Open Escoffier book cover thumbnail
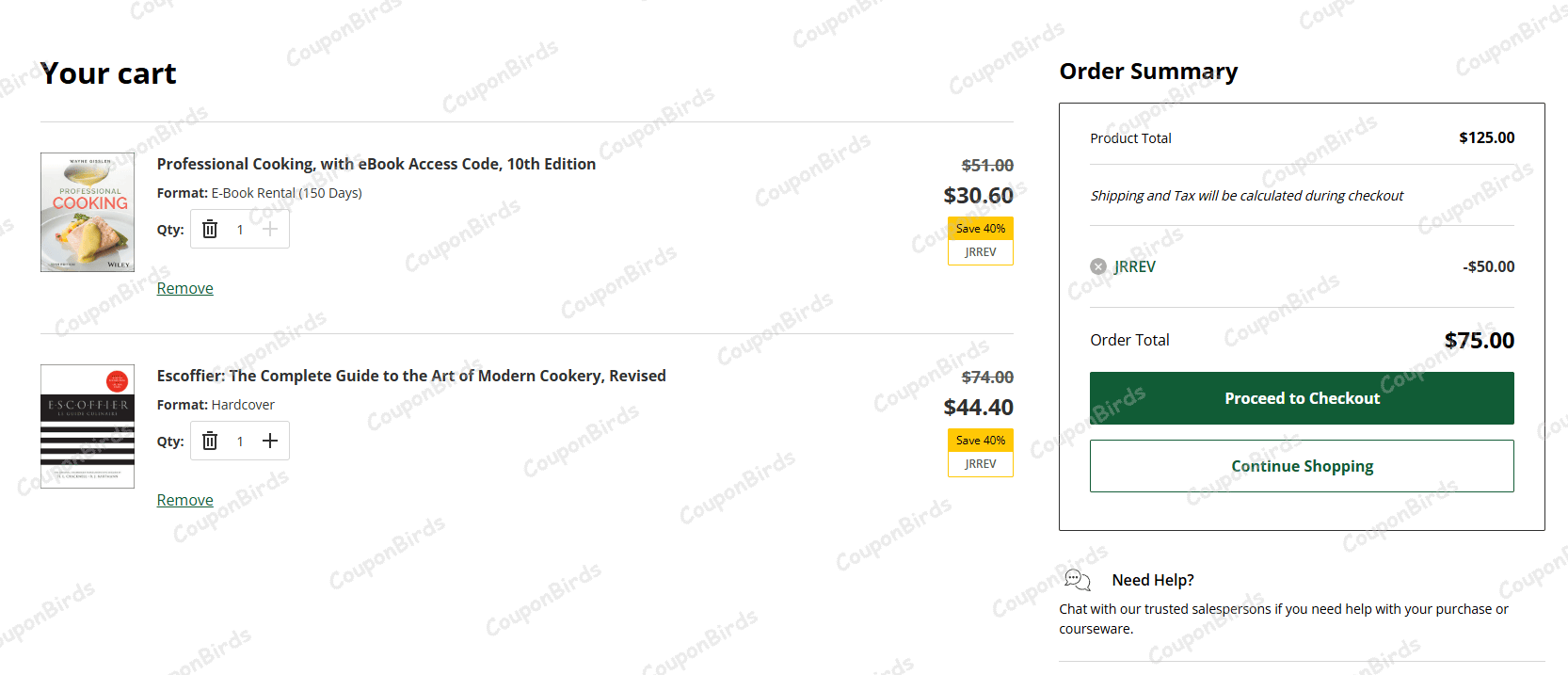Screen dimensions: 1568x675 (88, 426)
